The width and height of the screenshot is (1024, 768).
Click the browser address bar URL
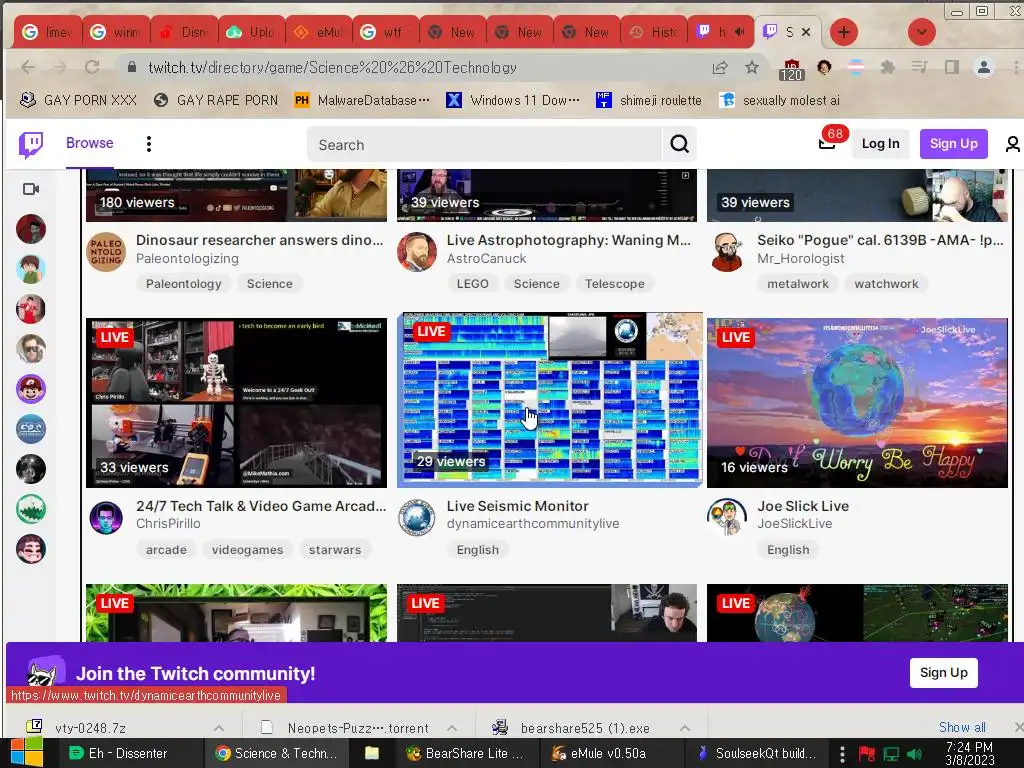(332, 67)
